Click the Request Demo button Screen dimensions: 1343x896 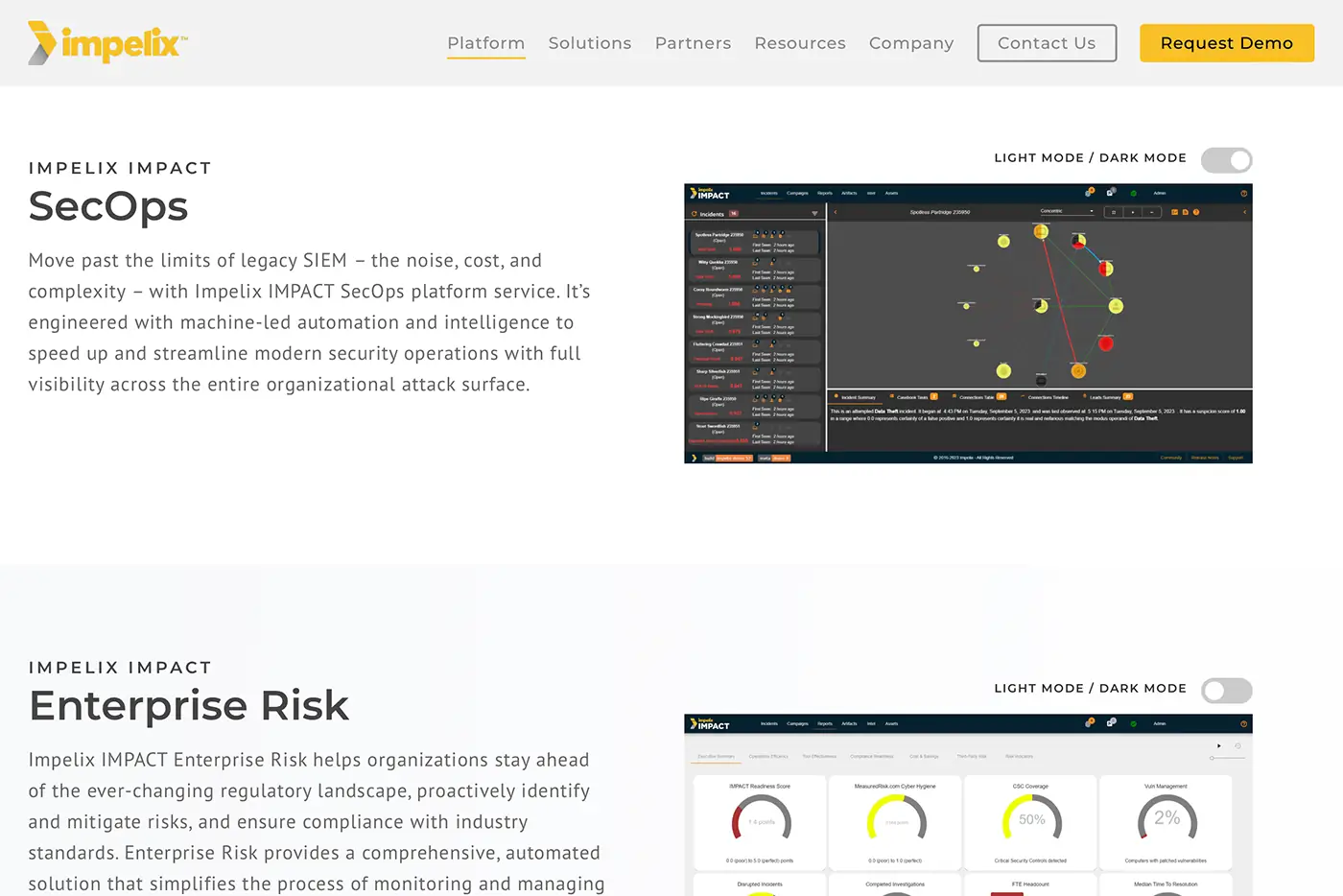[1227, 43]
